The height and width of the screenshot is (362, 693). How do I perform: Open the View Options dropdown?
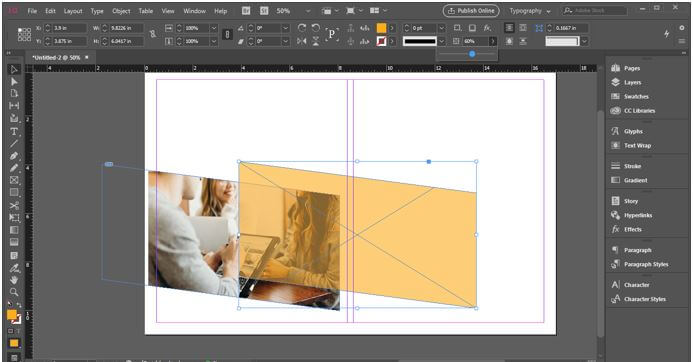tap(330, 11)
